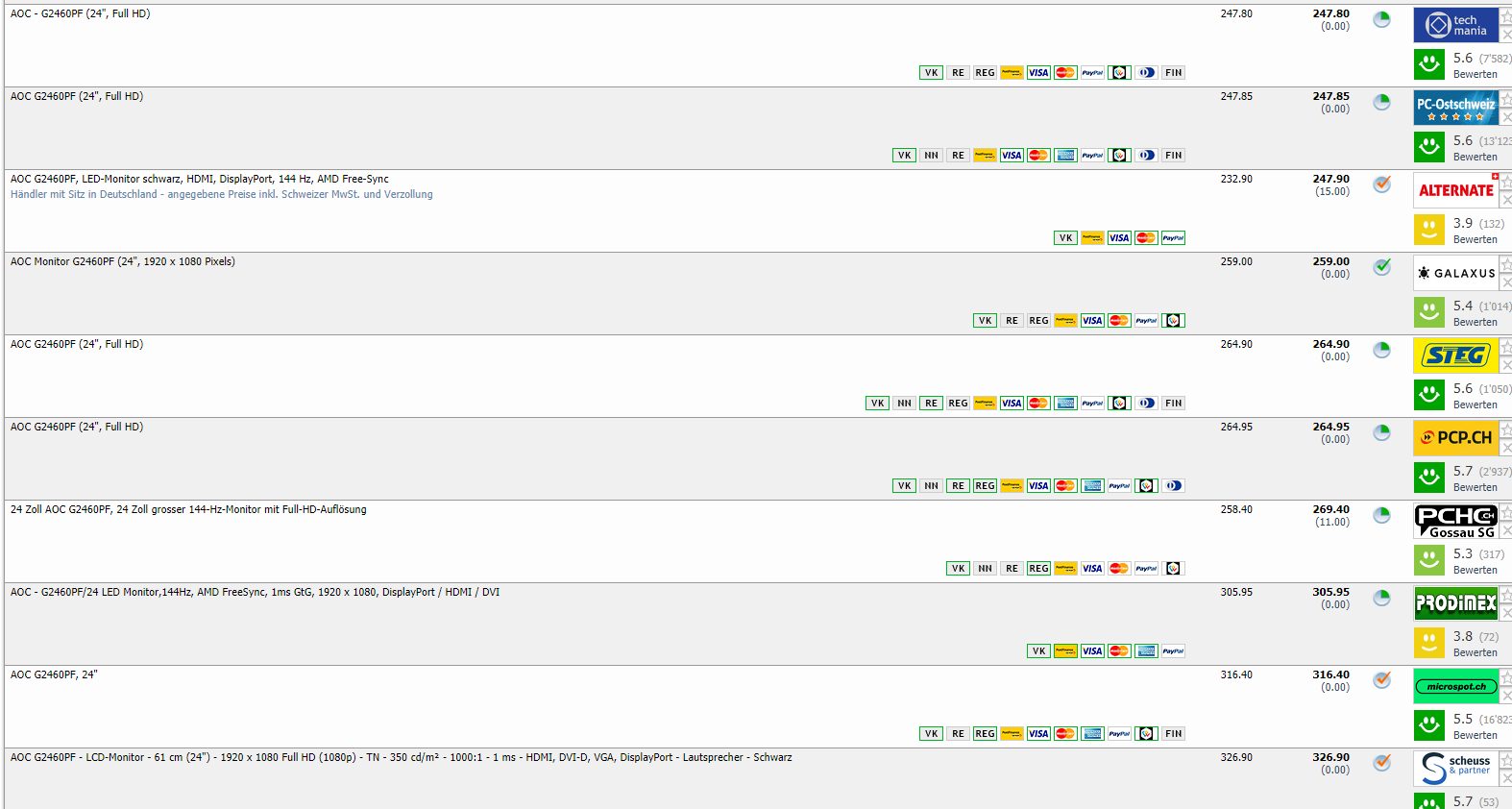The width and height of the screenshot is (1512, 809).
Task: Click the shipping cost (11.00) in PCHC row
Action: [1332, 523]
